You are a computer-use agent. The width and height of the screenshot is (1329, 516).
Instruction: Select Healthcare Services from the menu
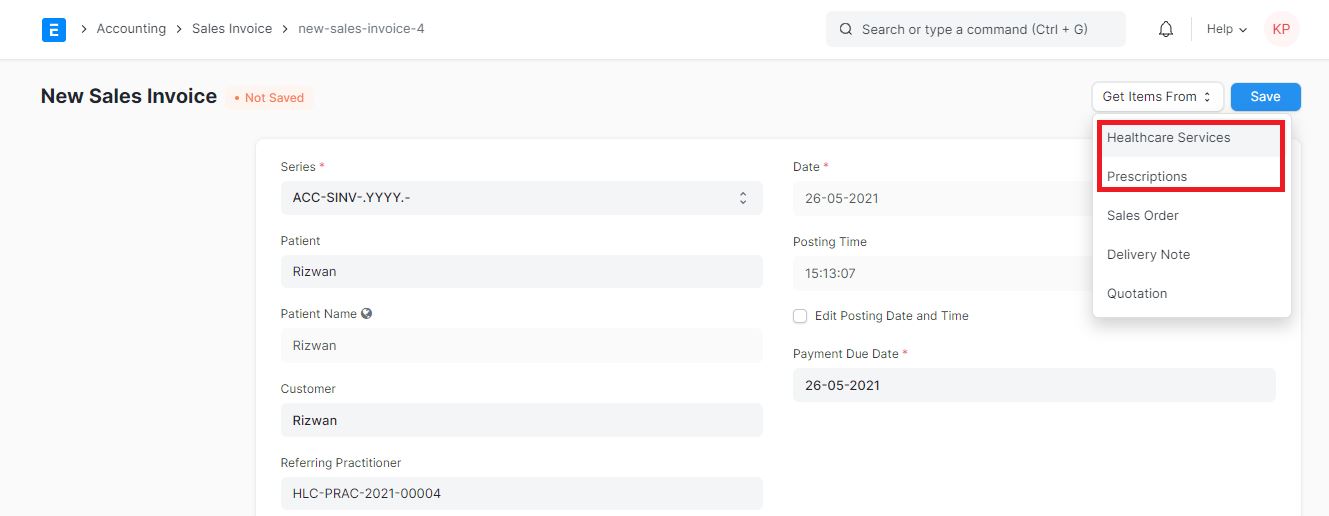click(x=1168, y=138)
